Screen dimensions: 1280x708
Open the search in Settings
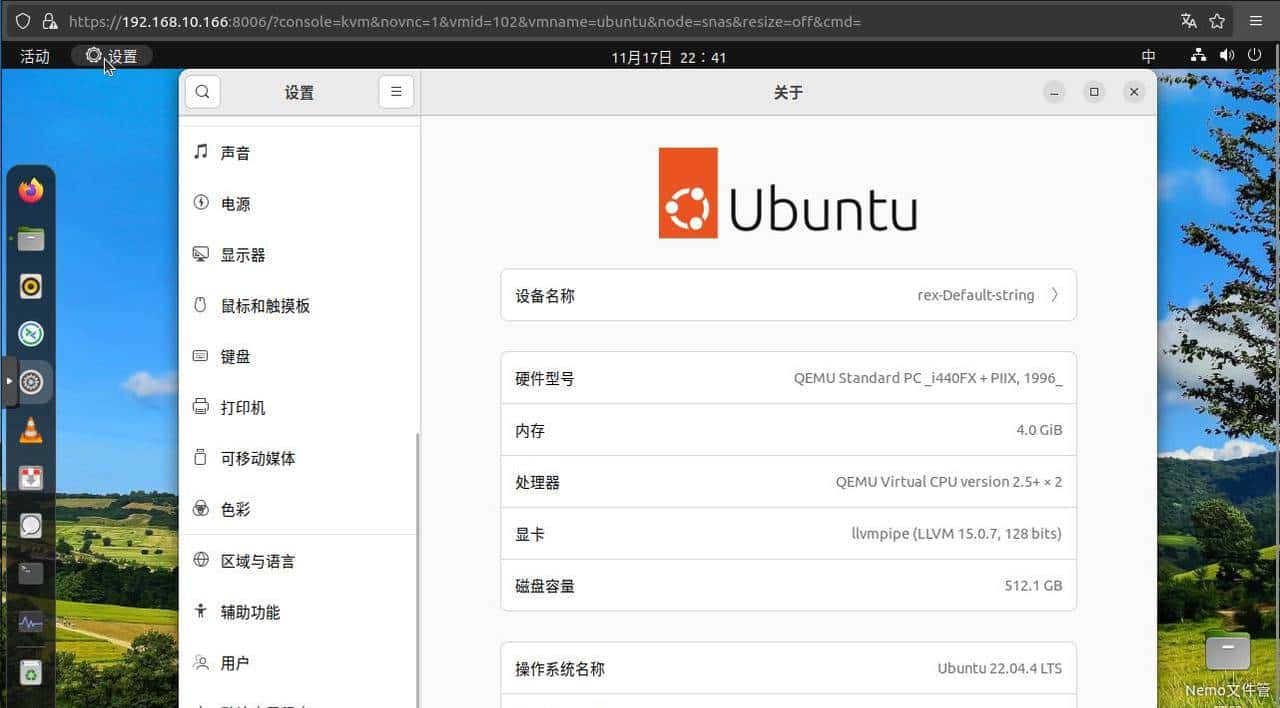[x=202, y=91]
